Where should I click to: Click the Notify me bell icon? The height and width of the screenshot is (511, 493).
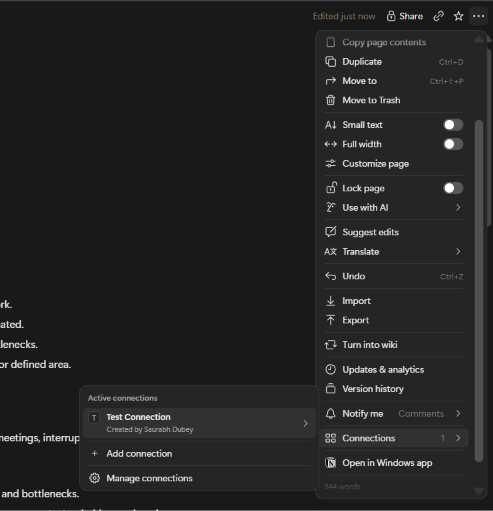[x=330, y=414]
